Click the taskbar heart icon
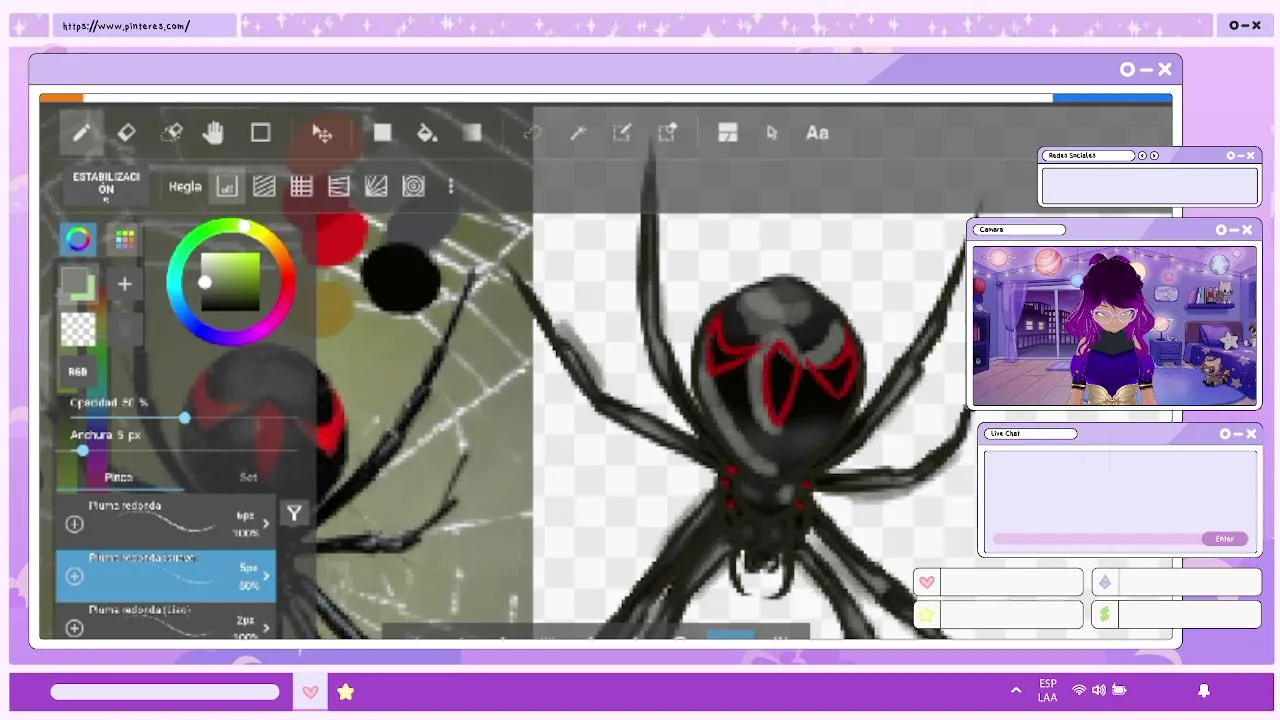Screen dimensions: 1280x720 tap(310, 692)
